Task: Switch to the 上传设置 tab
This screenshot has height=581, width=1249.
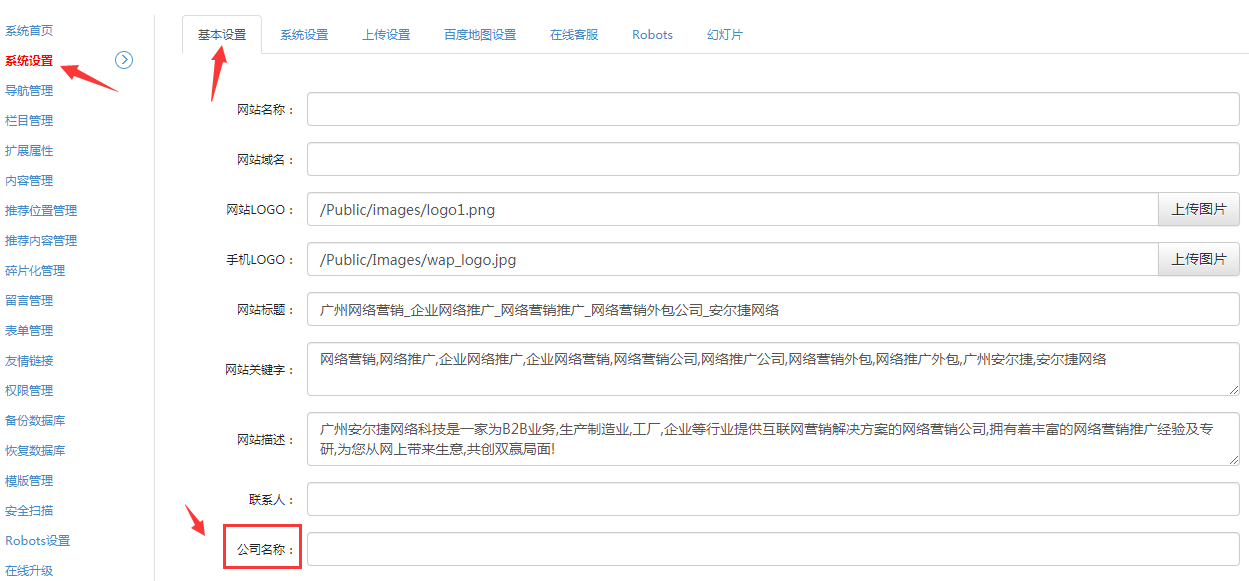Action: tap(386, 35)
